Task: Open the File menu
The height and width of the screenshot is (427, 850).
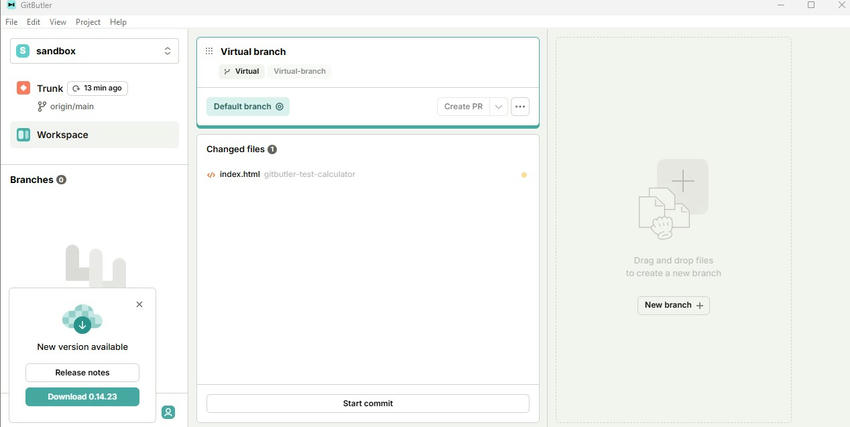Action: [x=11, y=22]
